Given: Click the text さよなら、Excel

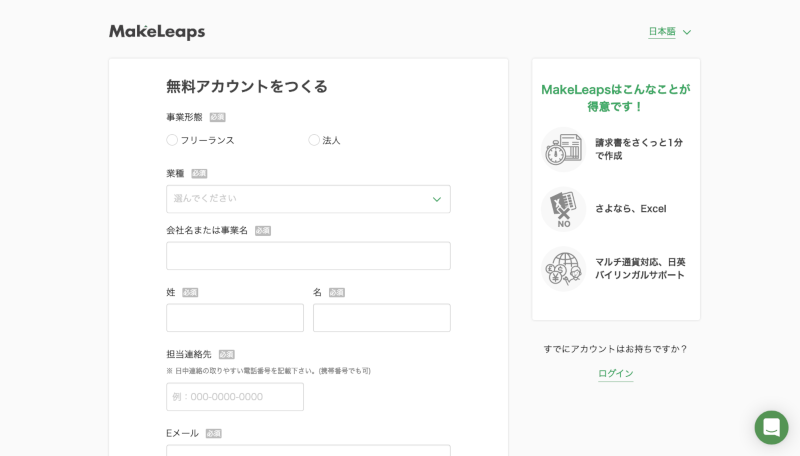Looking at the screenshot, I should click(631, 209).
